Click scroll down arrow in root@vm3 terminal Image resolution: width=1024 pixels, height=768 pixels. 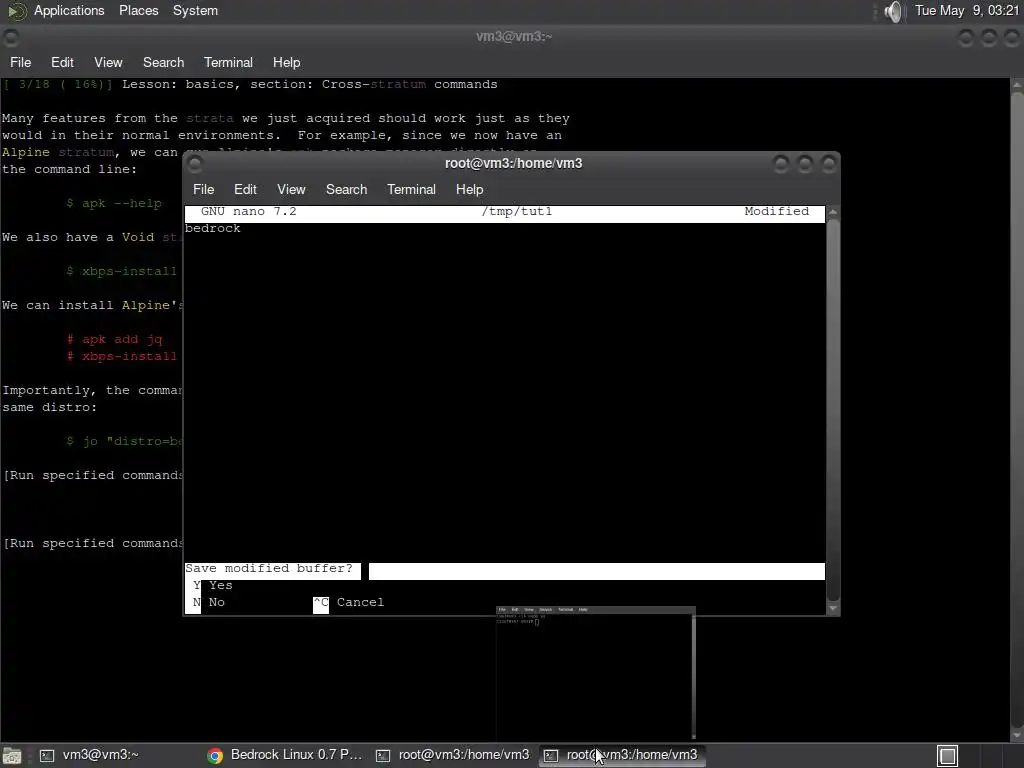tap(833, 608)
